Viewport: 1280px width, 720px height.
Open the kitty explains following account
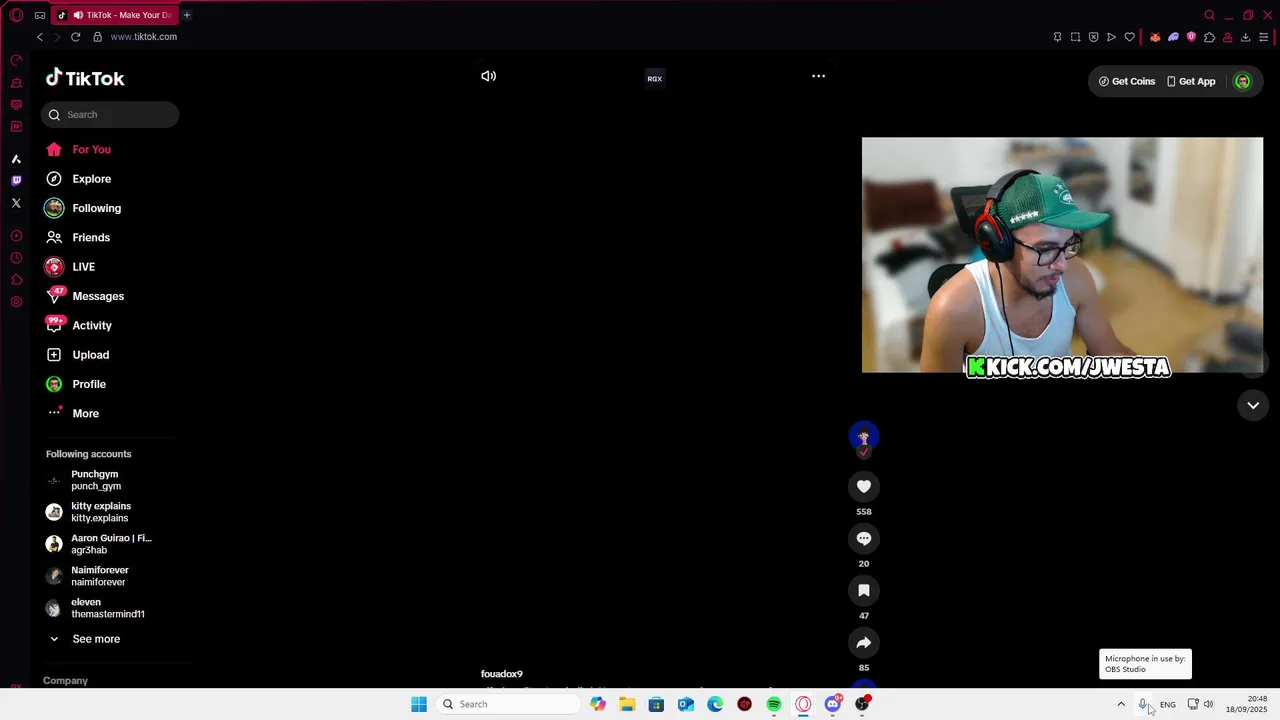point(100,512)
